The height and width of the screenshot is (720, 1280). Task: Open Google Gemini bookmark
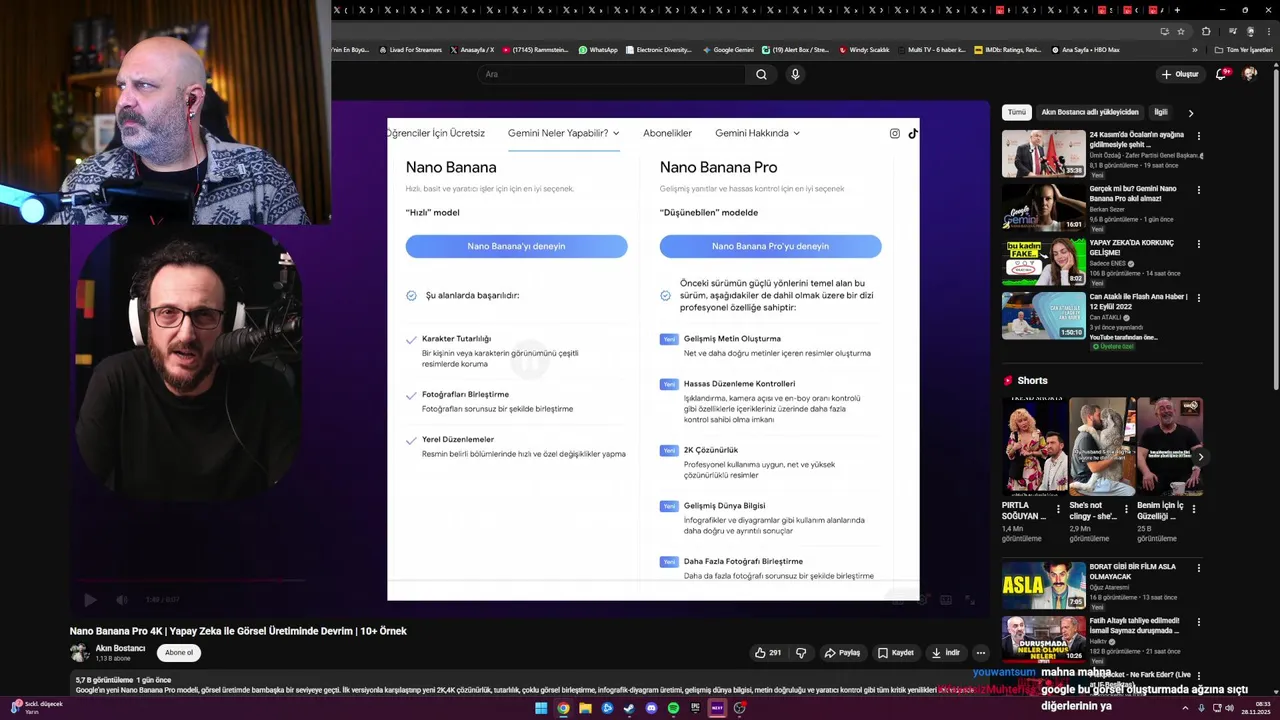point(728,50)
